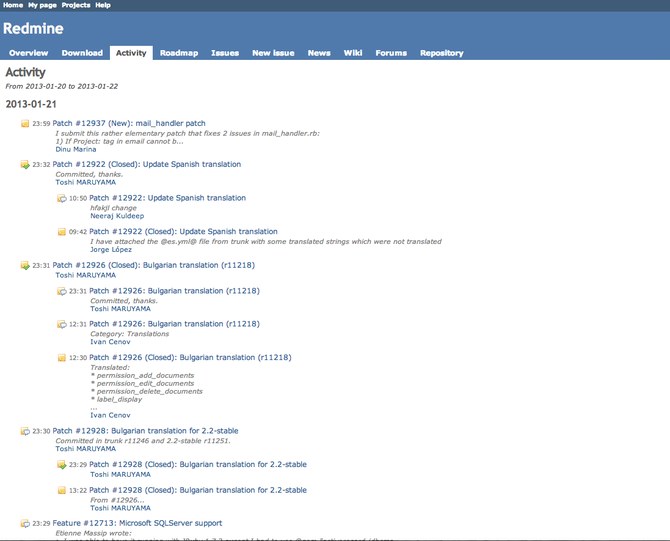The height and width of the screenshot is (541, 670).
Task: Click the 2013-01-21 date heading
Action: pos(31,104)
